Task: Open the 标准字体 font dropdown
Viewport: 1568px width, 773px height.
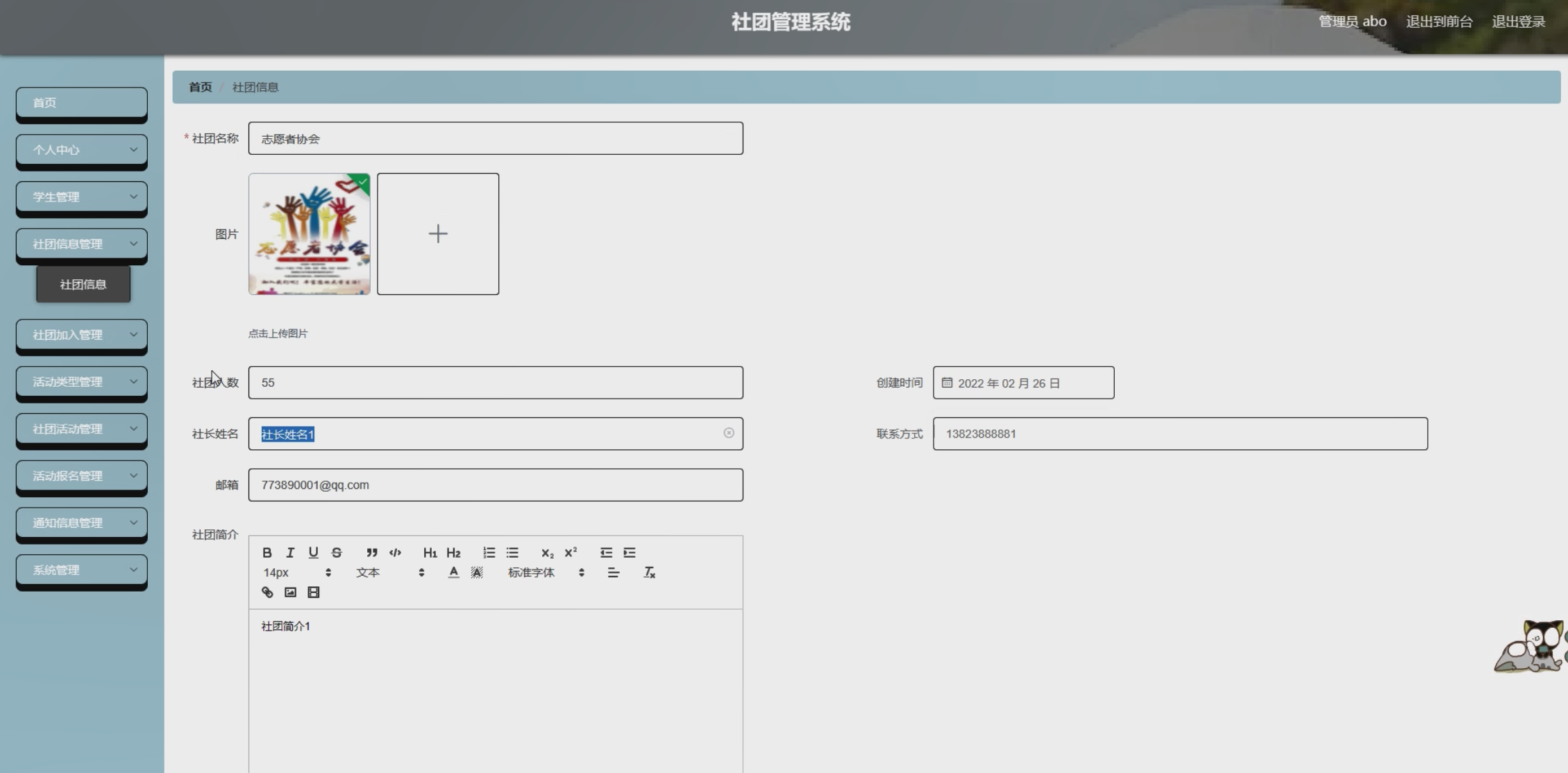Action: [x=546, y=572]
